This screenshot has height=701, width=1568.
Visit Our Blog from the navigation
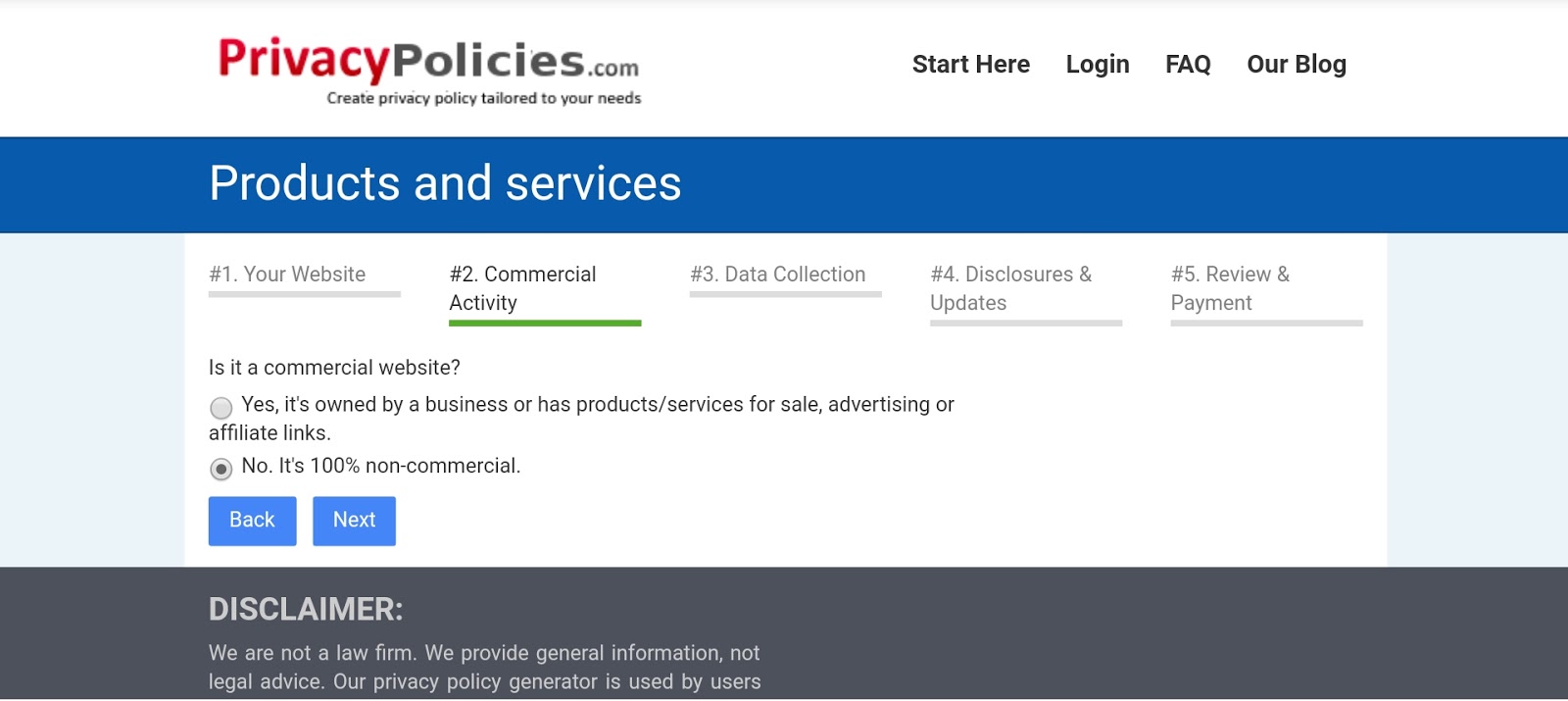(1297, 65)
